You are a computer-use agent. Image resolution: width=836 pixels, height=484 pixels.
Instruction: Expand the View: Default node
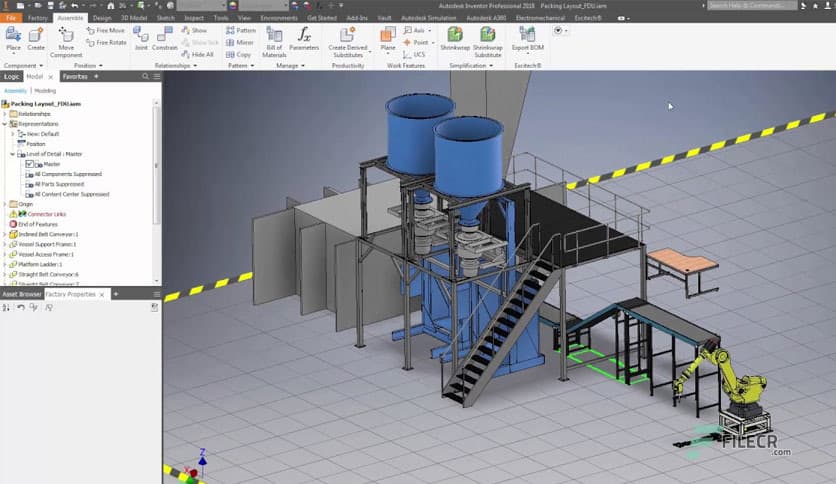coord(13,134)
